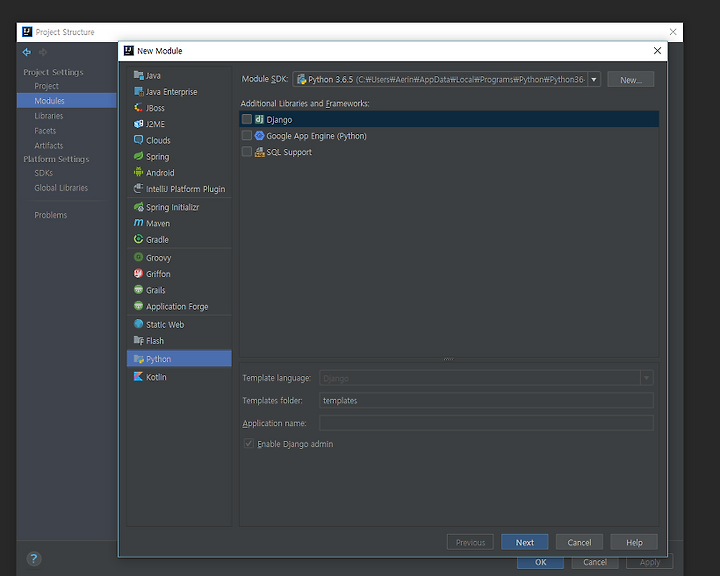Open Global Libraries settings item
The image size is (720, 576).
[x=61, y=188]
